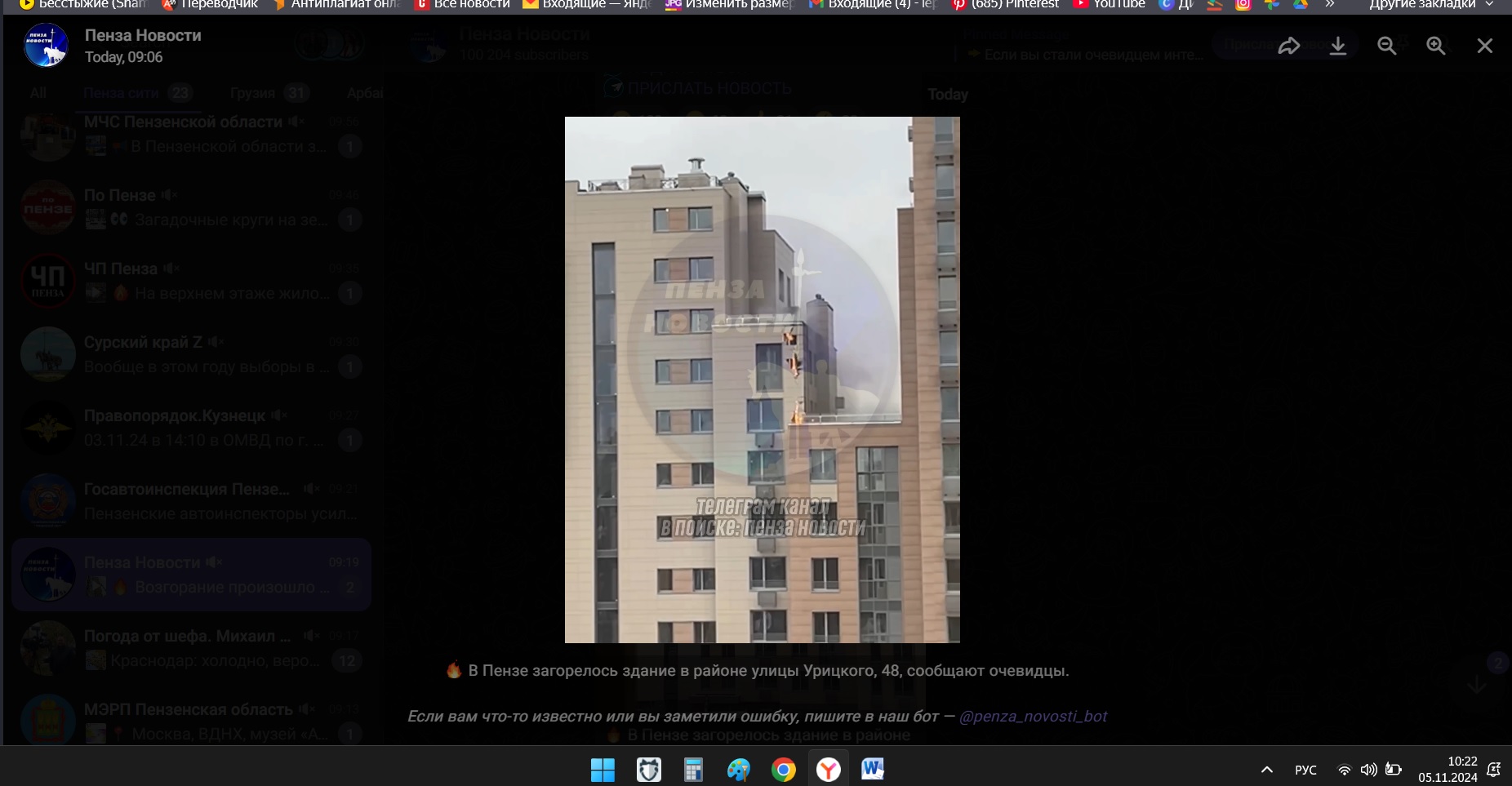Show hidden system tray icons
1512x786 pixels.
(1266, 770)
